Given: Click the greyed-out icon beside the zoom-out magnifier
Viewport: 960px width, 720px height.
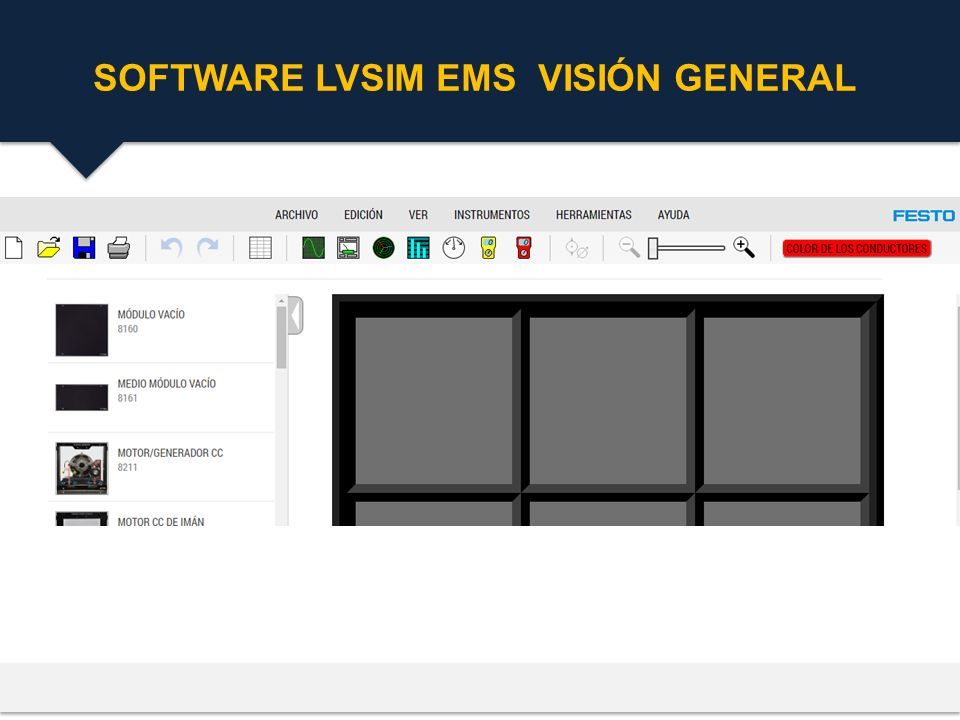Looking at the screenshot, I should point(577,249).
